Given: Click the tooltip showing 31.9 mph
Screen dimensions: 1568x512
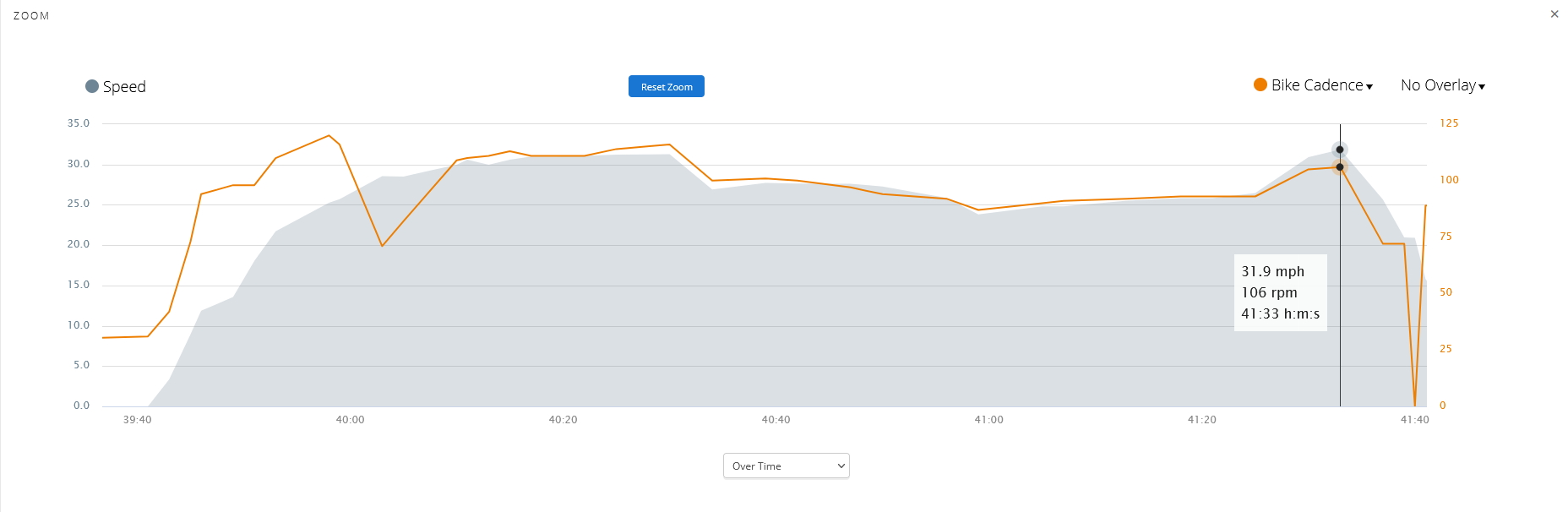Looking at the screenshot, I should tap(1280, 292).
